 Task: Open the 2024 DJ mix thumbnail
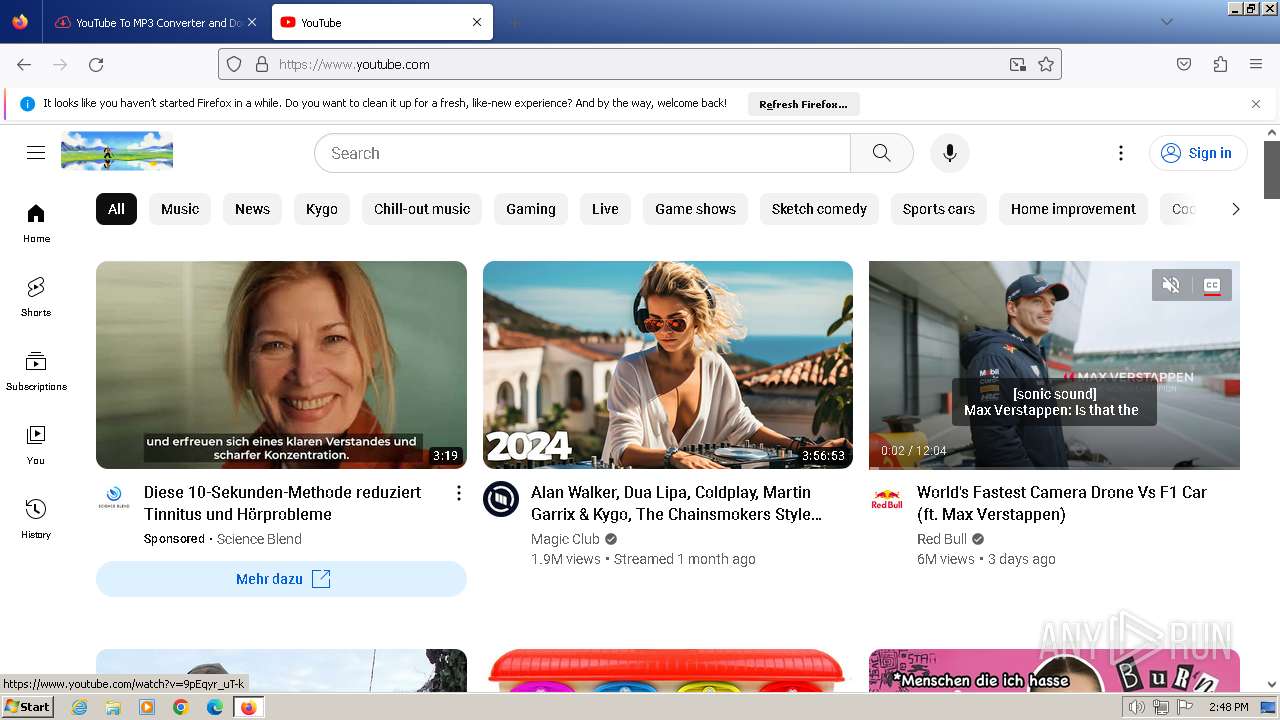click(x=668, y=365)
